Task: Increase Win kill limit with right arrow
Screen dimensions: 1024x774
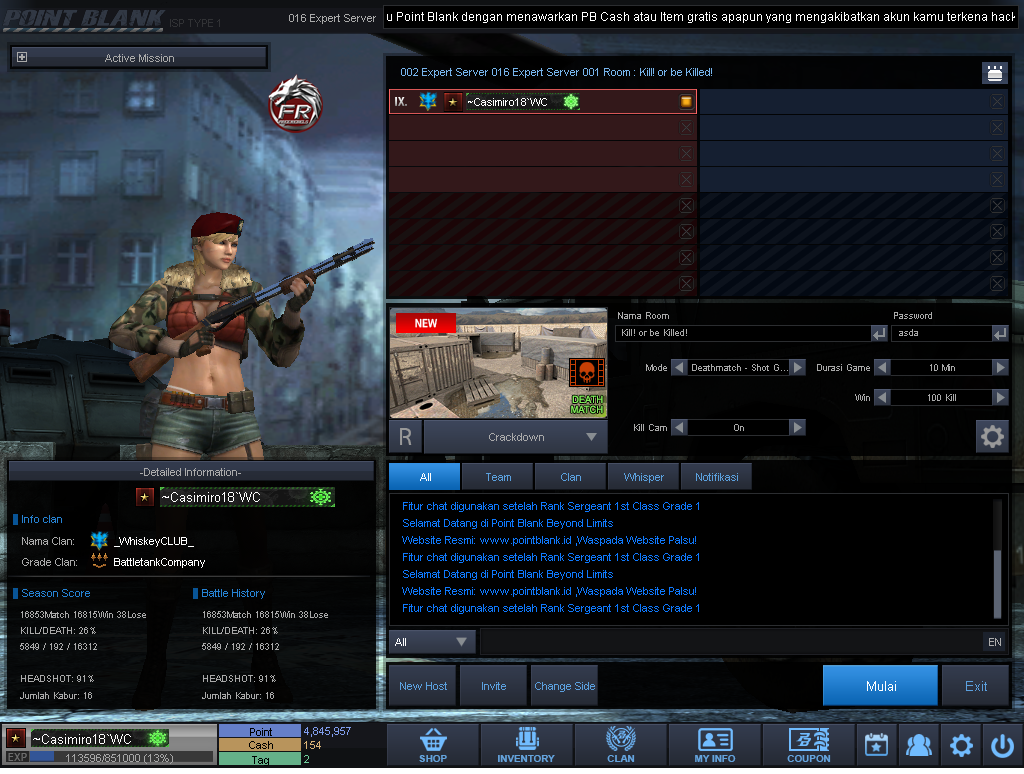Action: coord(1000,397)
